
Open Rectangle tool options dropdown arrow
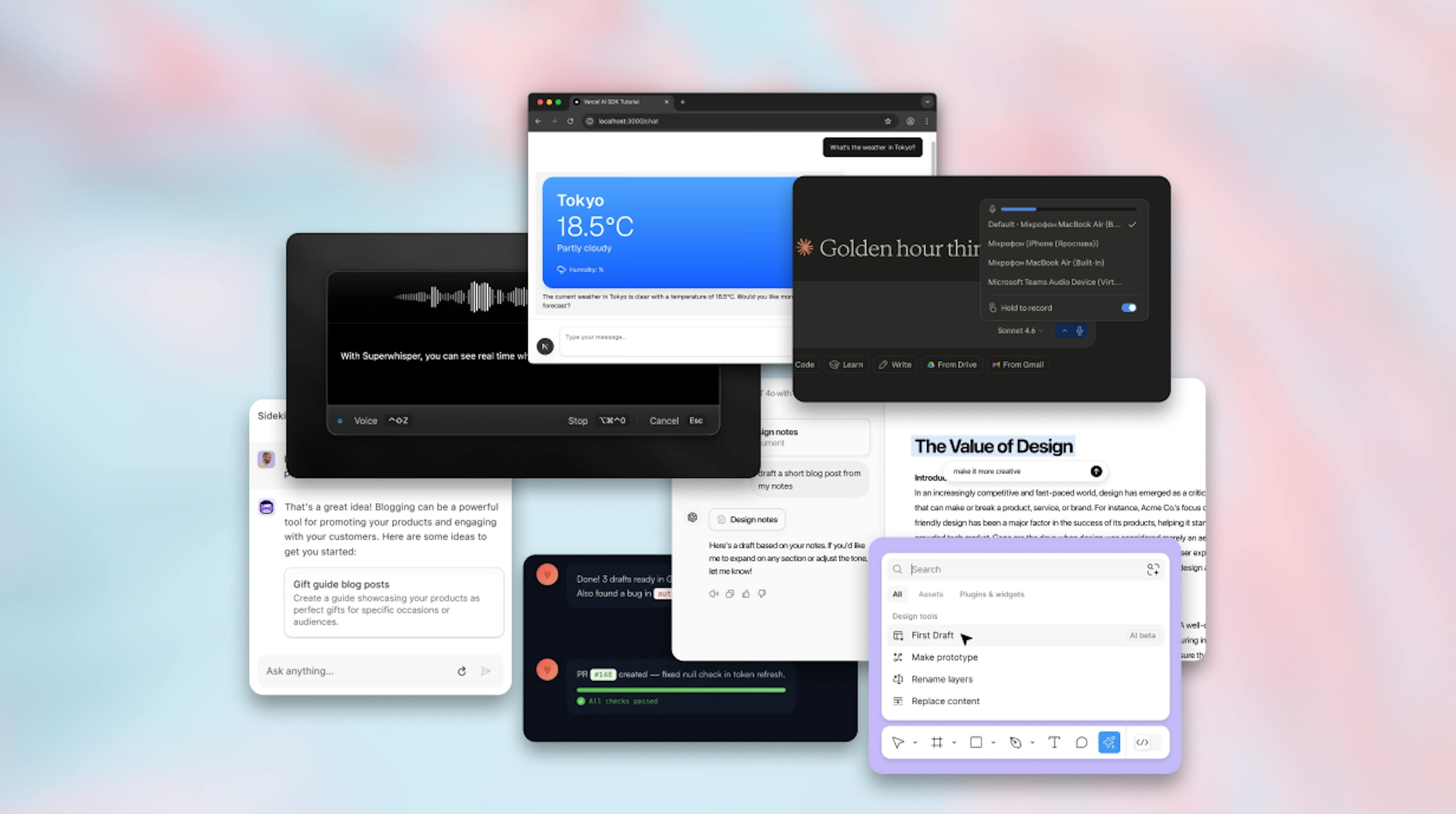pos(993,743)
